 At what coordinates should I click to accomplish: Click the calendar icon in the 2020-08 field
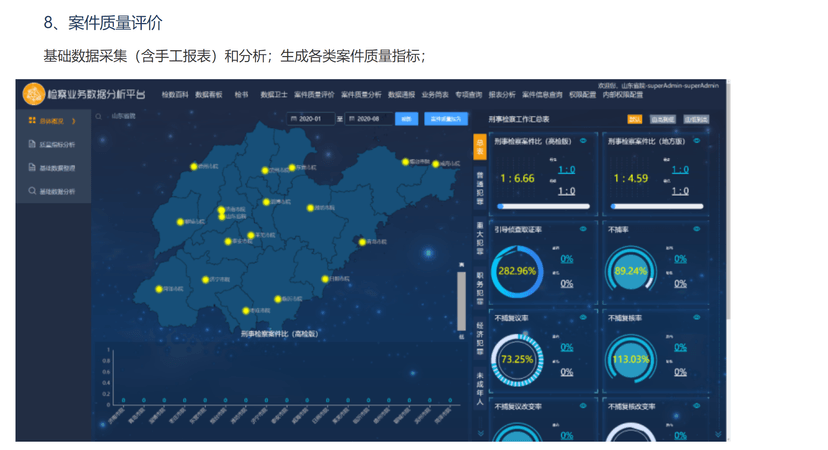coord(352,119)
